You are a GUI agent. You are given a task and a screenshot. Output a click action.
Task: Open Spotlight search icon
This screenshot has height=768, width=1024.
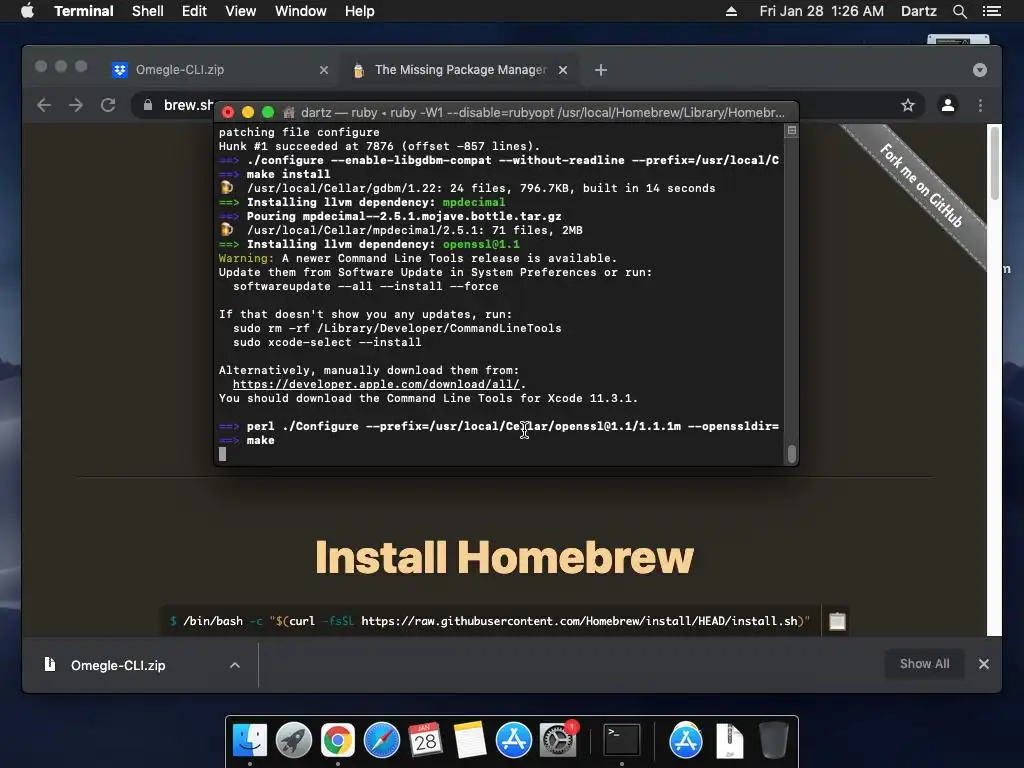coord(959,11)
